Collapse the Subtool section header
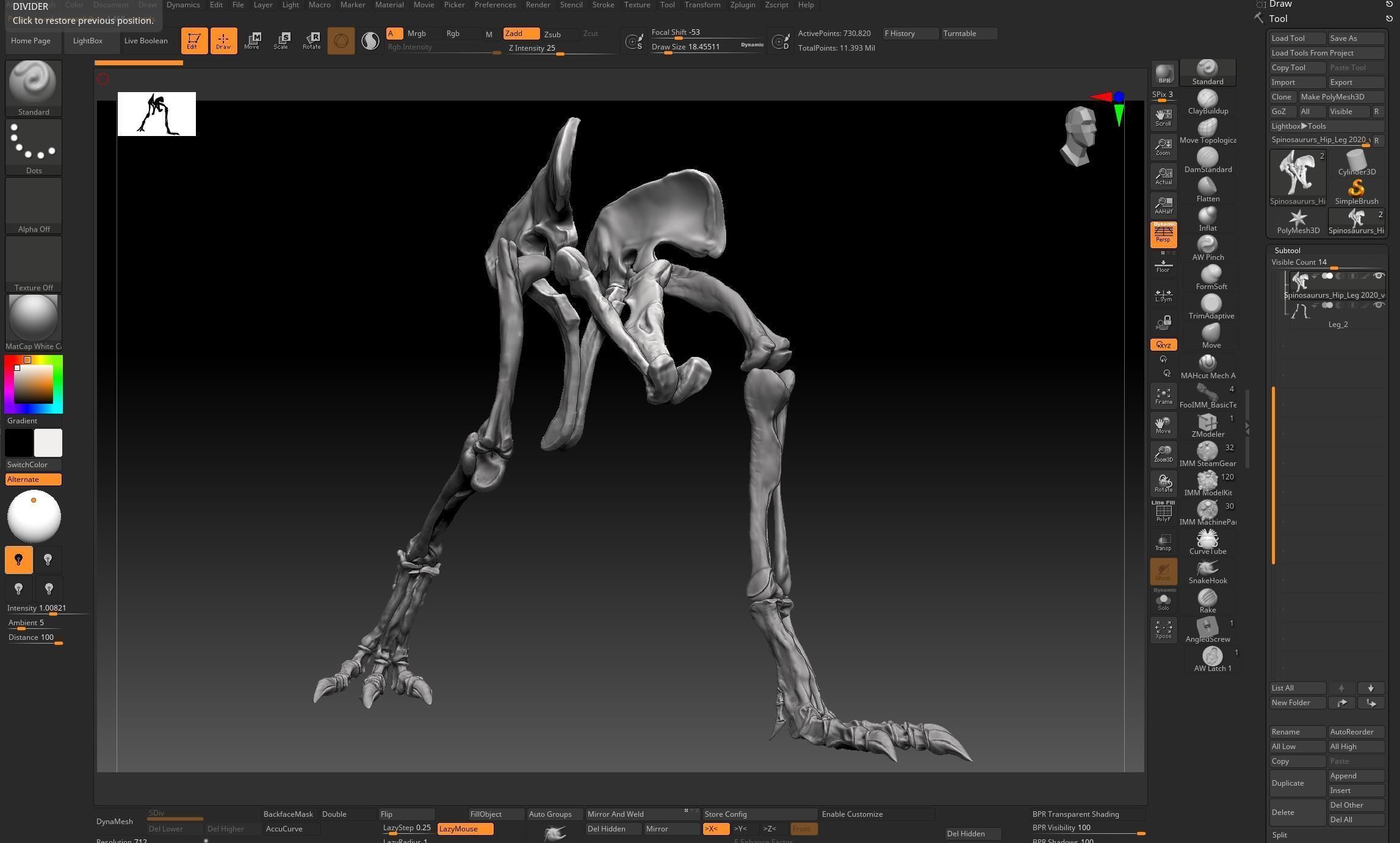 coord(1287,251)
